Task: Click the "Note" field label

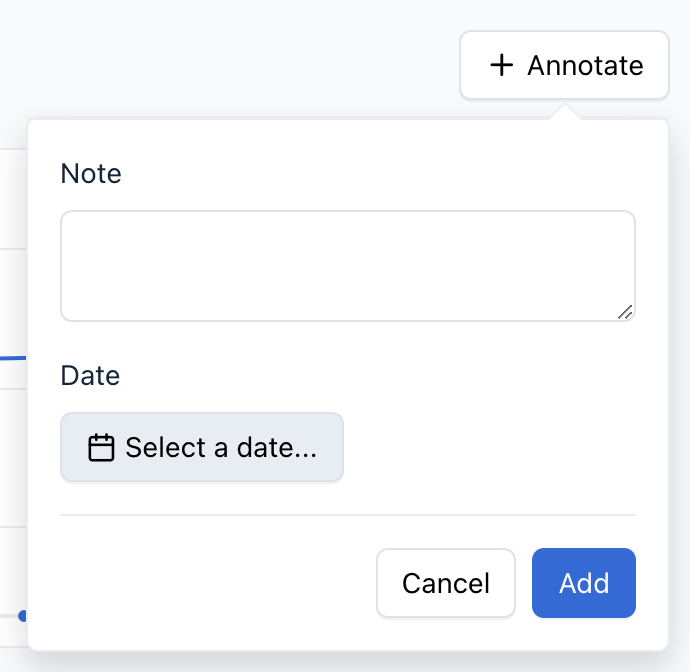Action: click(91, 174)
